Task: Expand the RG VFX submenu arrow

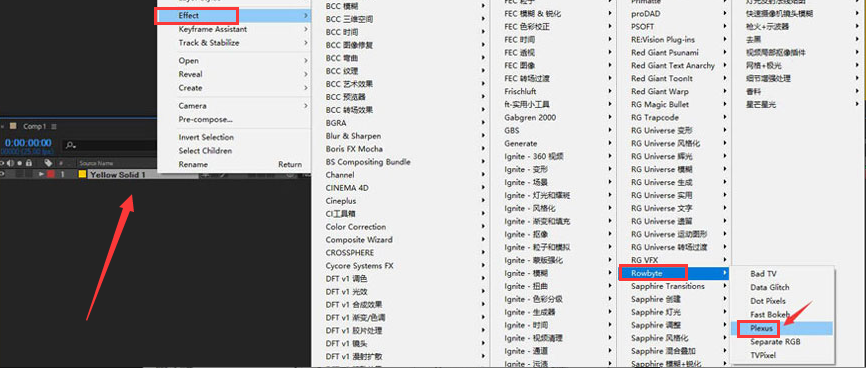Action: [x=724, y=260]
